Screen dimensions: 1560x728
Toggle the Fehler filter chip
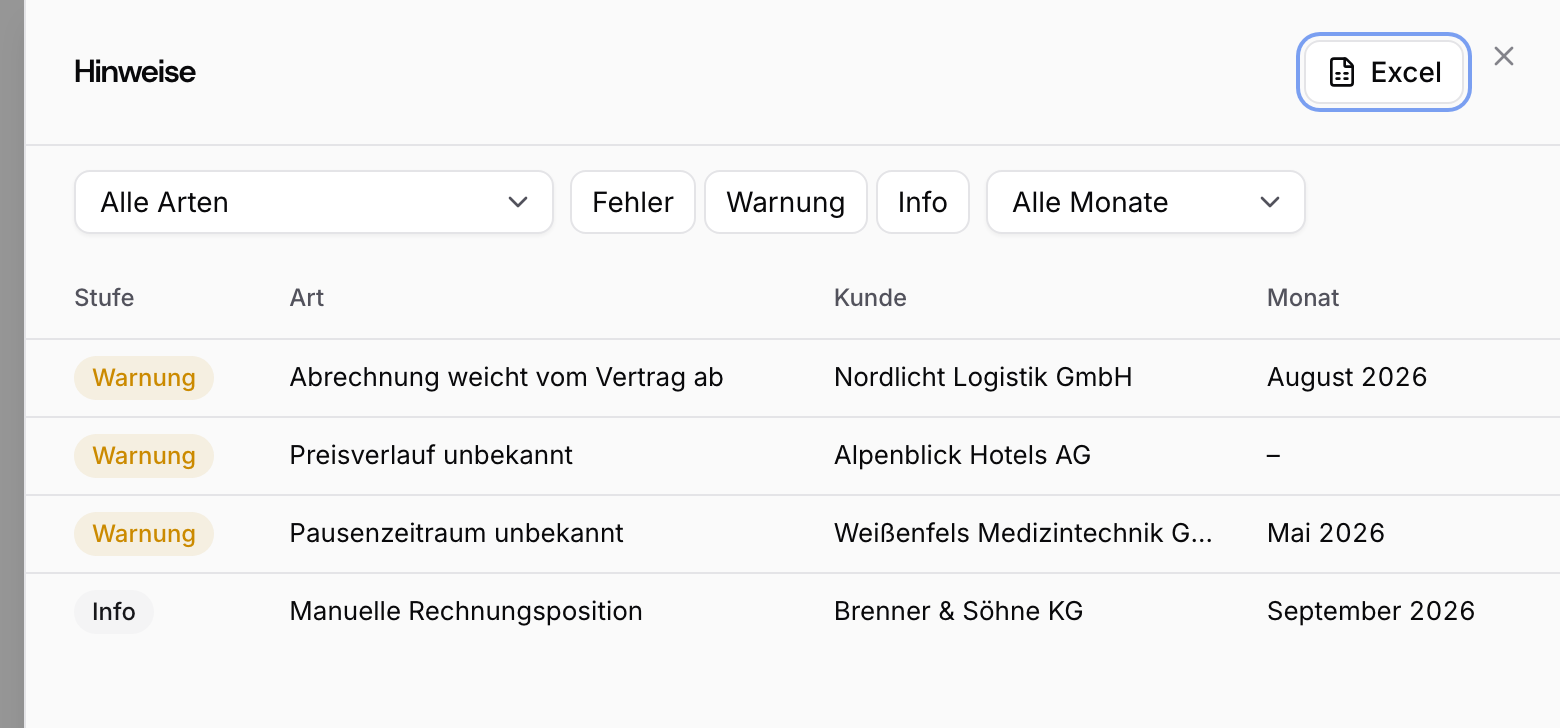[x=633, y=202]
